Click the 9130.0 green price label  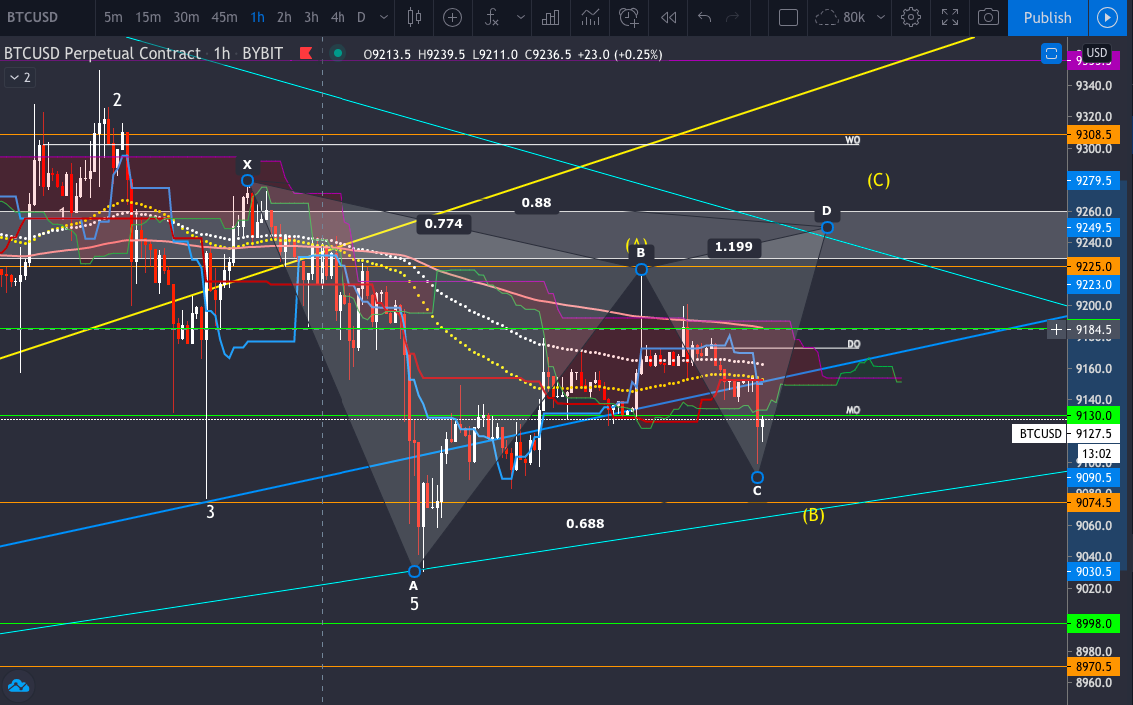tap(1093, 416)
